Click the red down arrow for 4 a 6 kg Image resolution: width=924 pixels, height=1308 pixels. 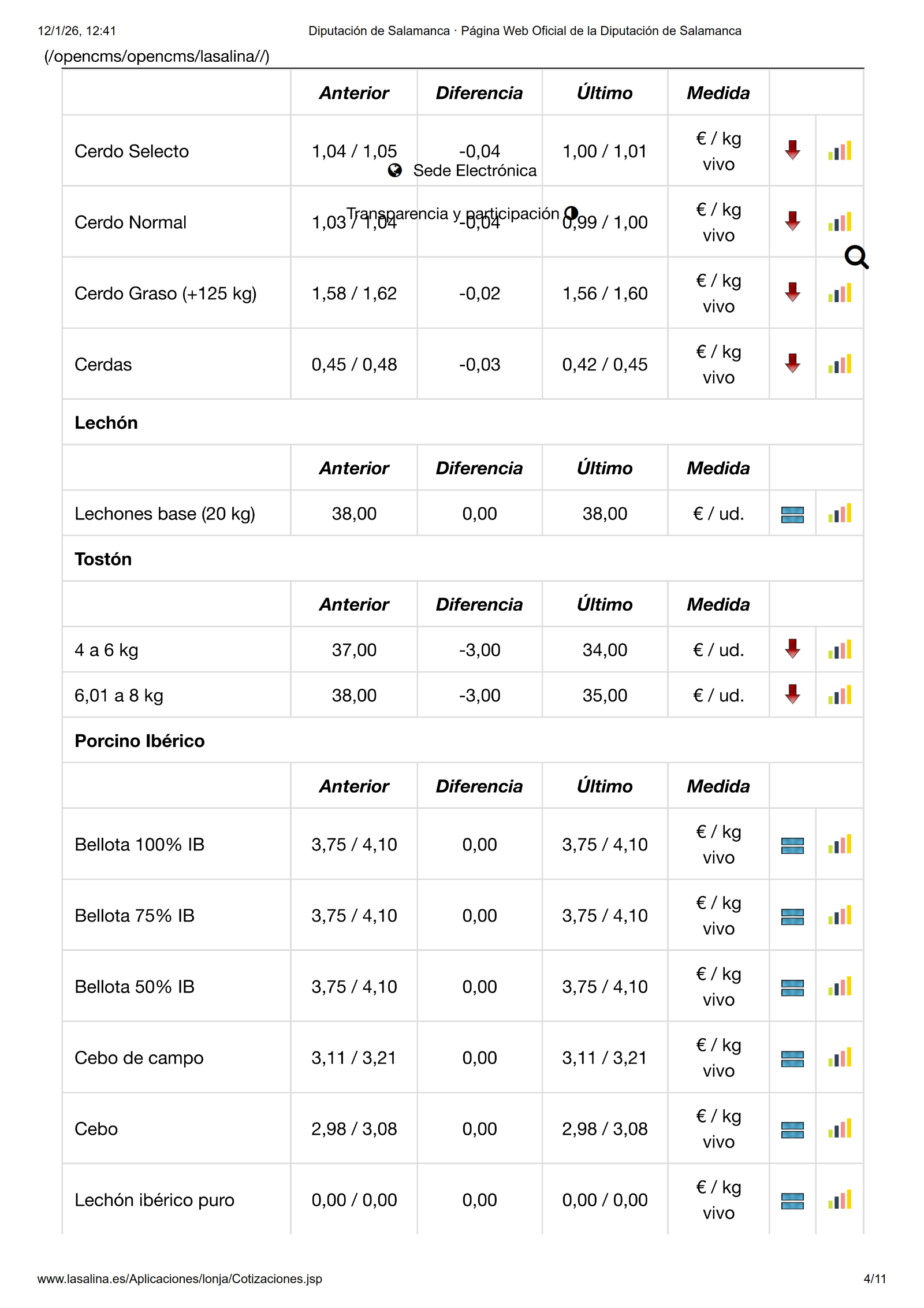pyautogui.click(x=792, y=649)
